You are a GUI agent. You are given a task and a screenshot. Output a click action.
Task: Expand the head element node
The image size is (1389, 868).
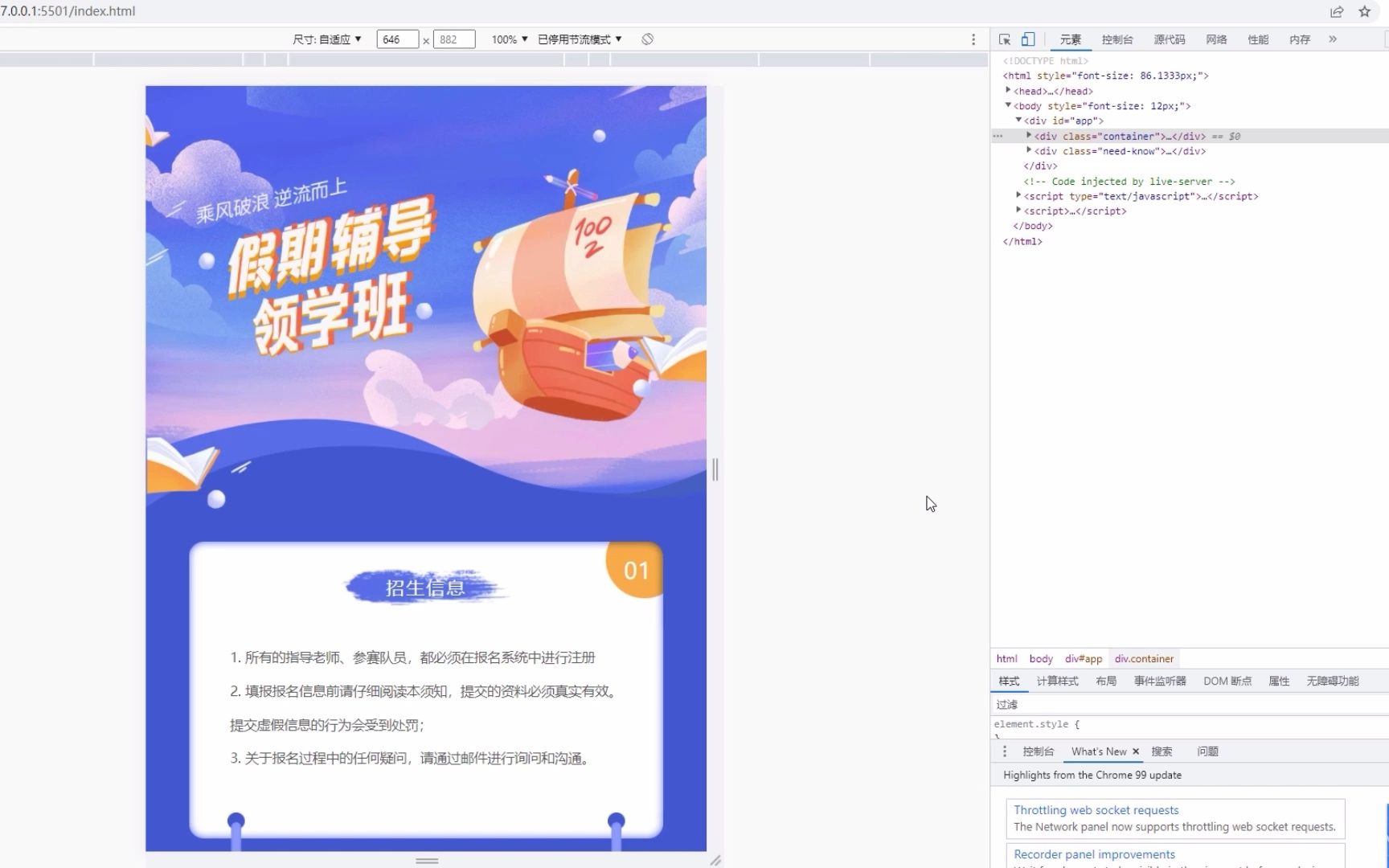click(1008, 91)
